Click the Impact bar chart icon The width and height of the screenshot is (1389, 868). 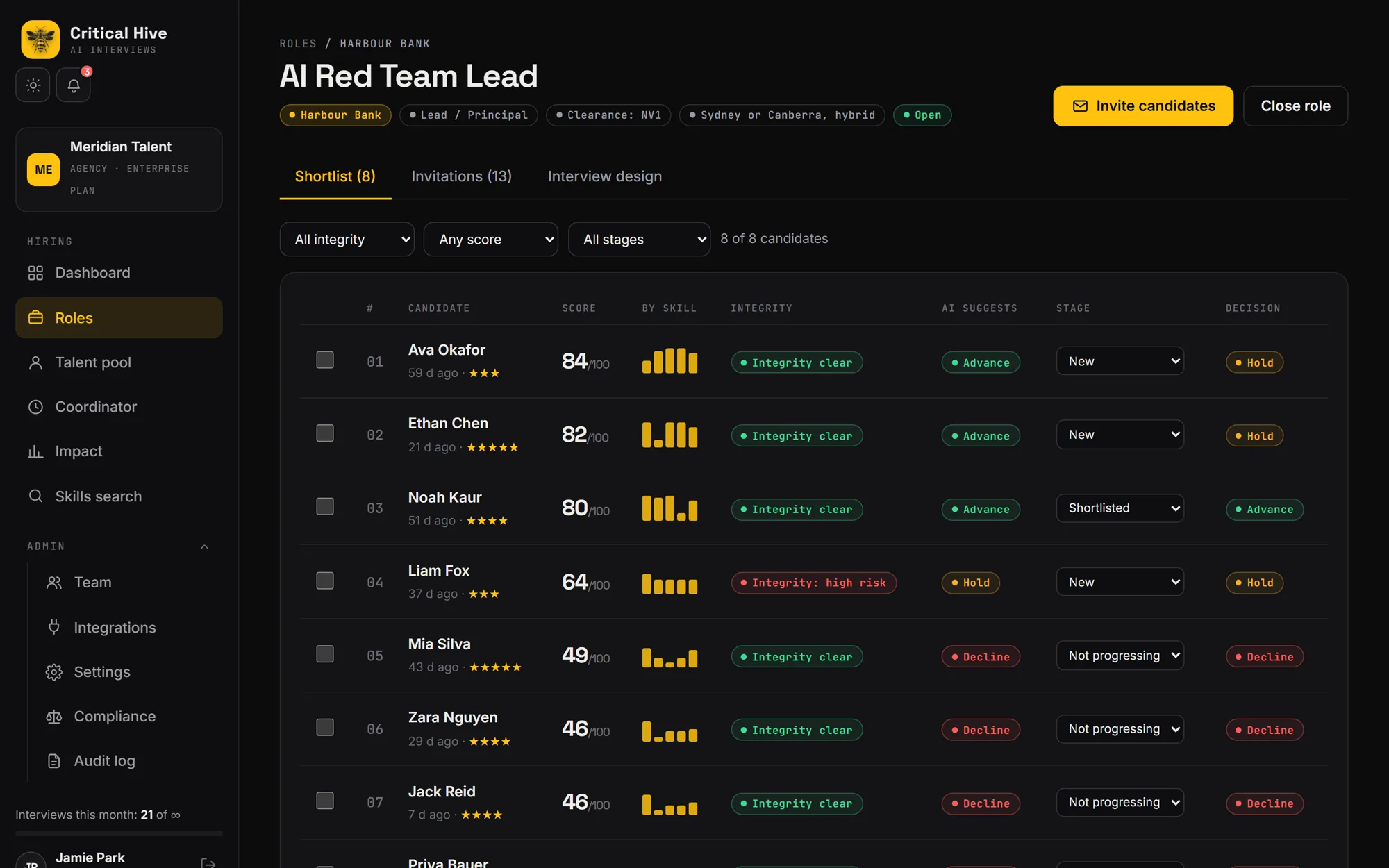[35, 451]
